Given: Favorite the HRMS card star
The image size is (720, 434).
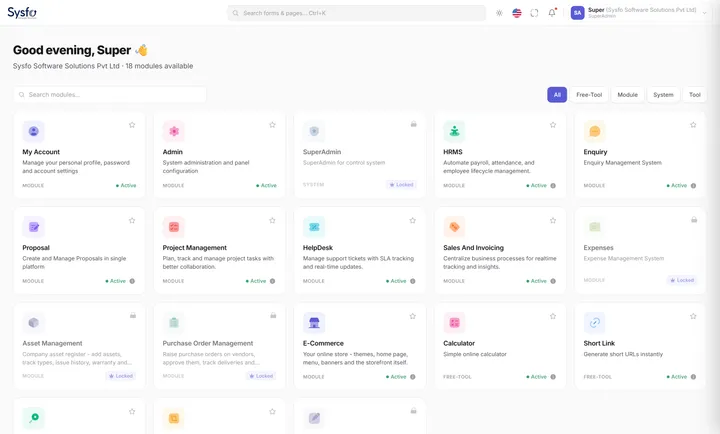Looking at the screenshot, I should 553,125.
